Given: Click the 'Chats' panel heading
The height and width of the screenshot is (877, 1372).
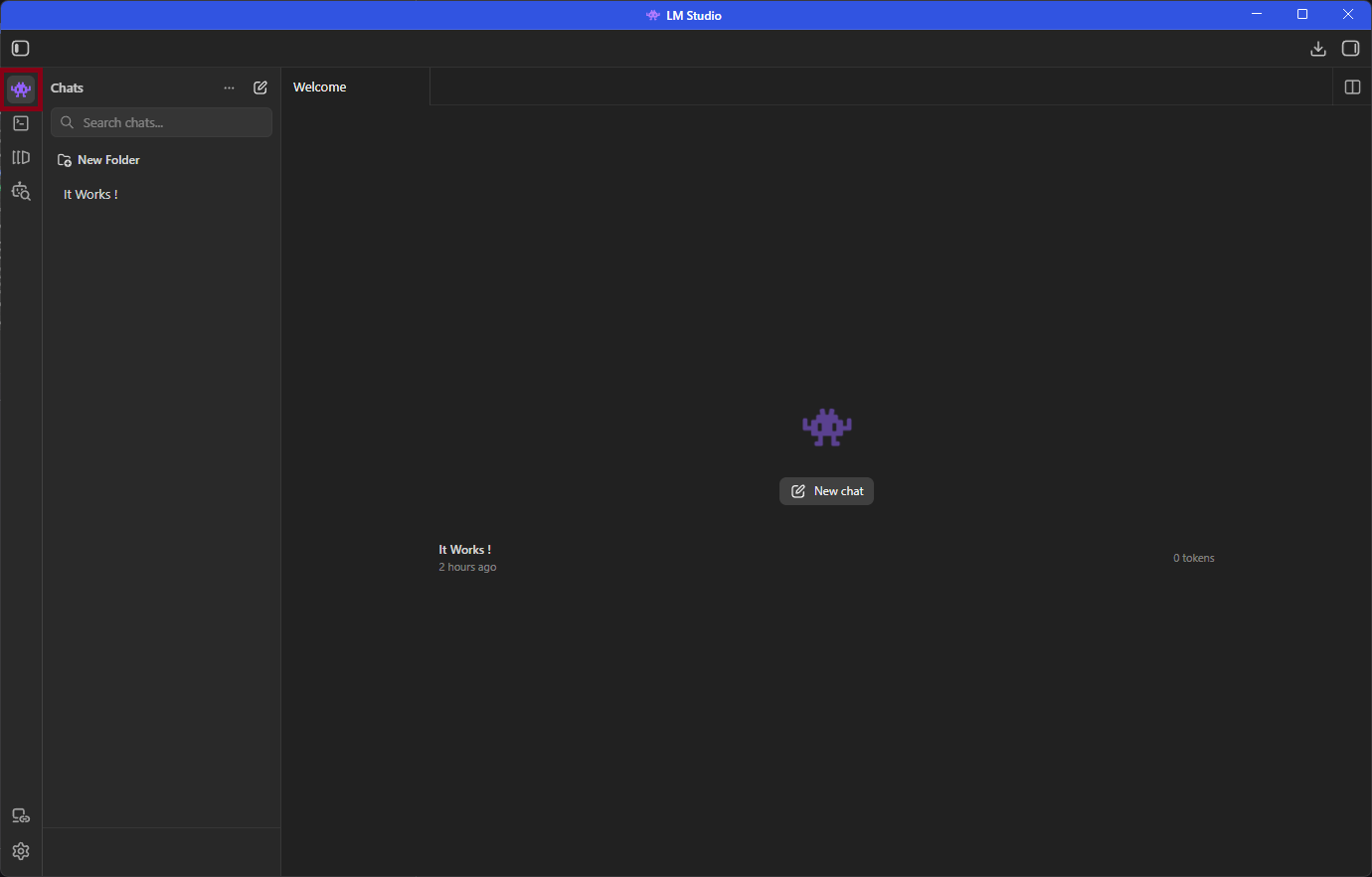Looking at the screenshot, I should pyautogui.click(x=67, y=88).
